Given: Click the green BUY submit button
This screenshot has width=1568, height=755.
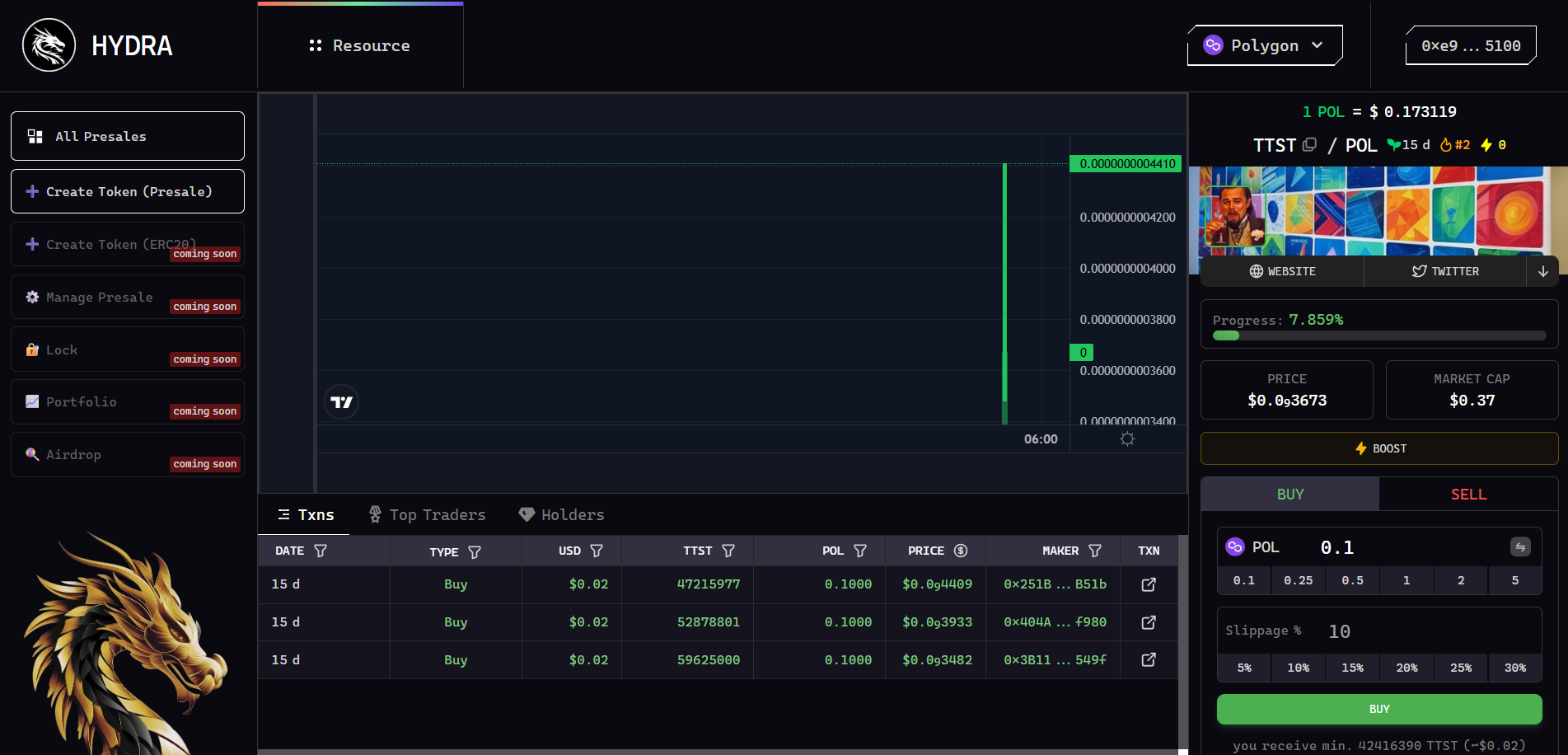Looking at the screenshot, I should pyautogui.click(x=1379, y=709).
